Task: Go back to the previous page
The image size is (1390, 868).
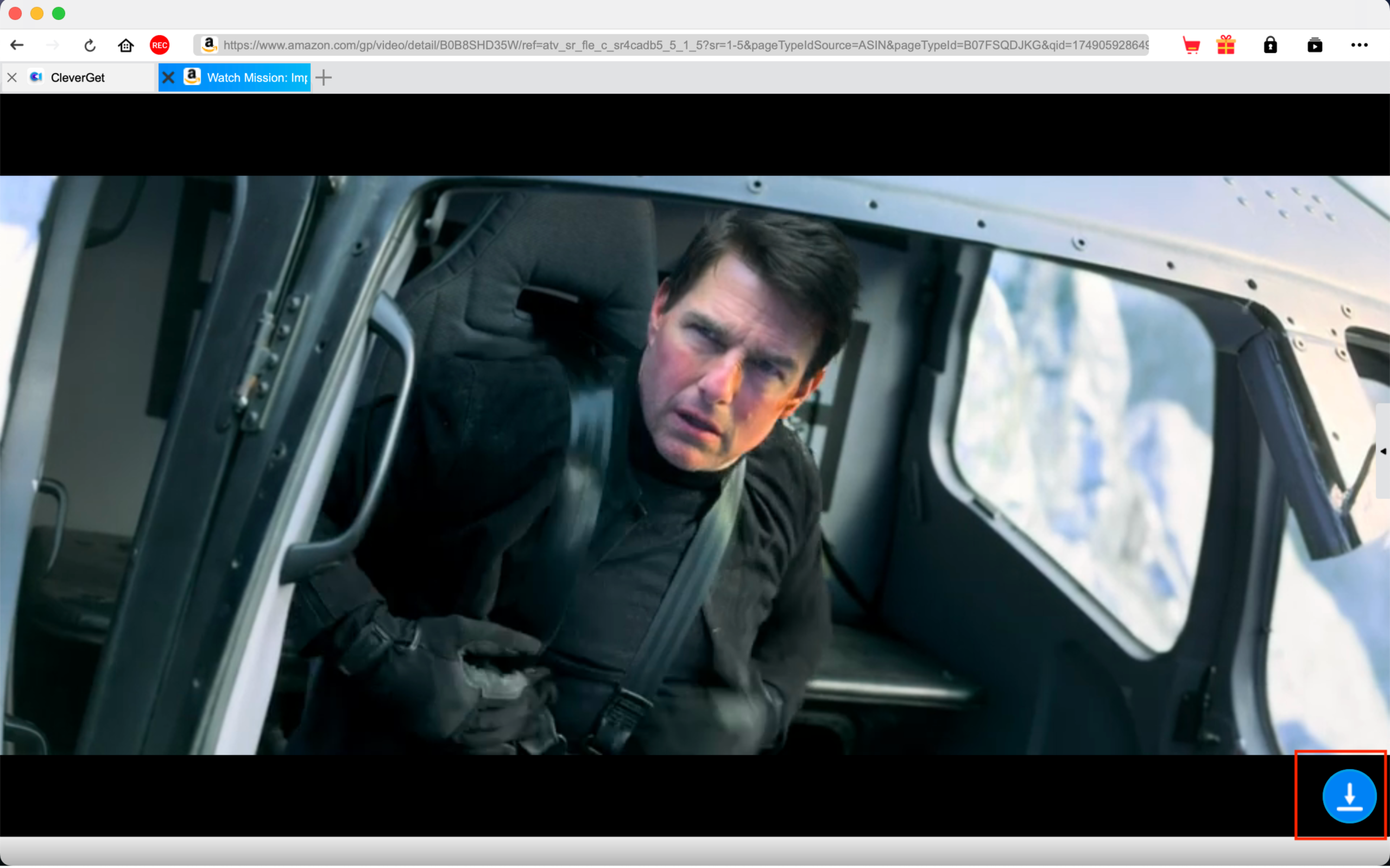Action: [x=17, y=45]
